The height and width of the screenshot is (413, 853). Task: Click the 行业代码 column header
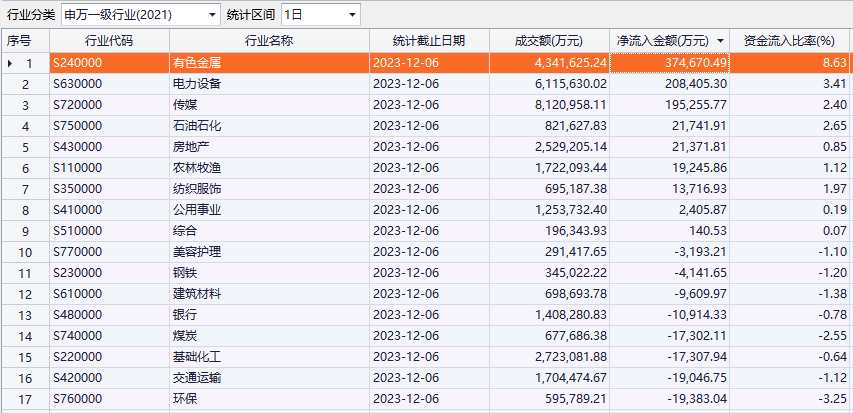(108, 41)
